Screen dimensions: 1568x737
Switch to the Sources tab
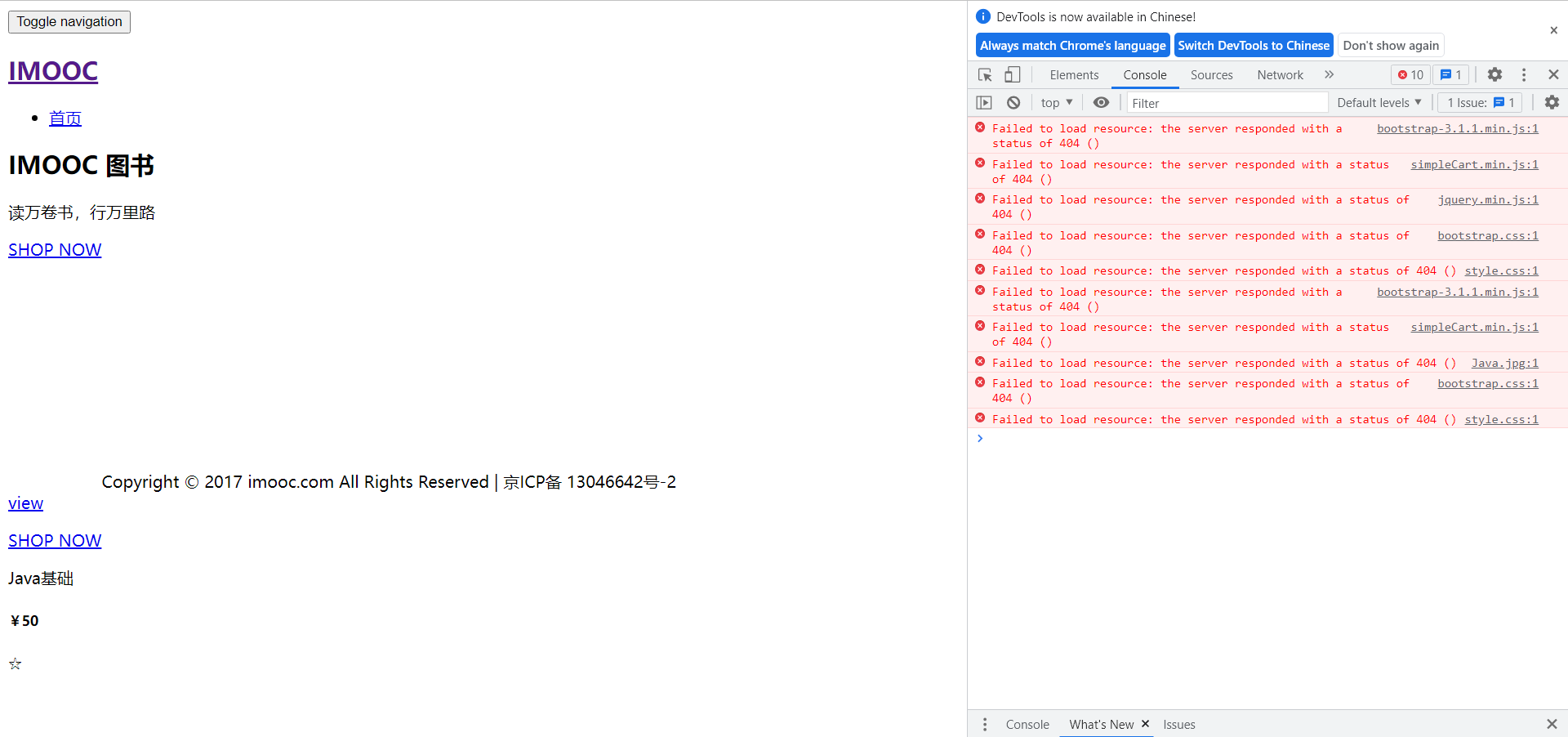1211,75
